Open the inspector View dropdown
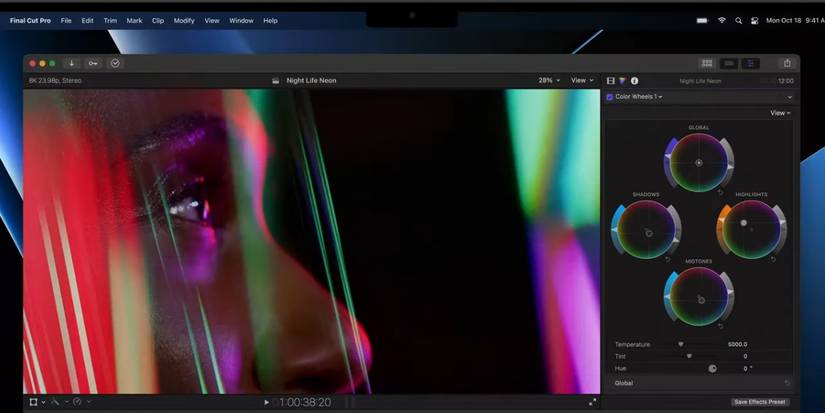 (780, 113)
